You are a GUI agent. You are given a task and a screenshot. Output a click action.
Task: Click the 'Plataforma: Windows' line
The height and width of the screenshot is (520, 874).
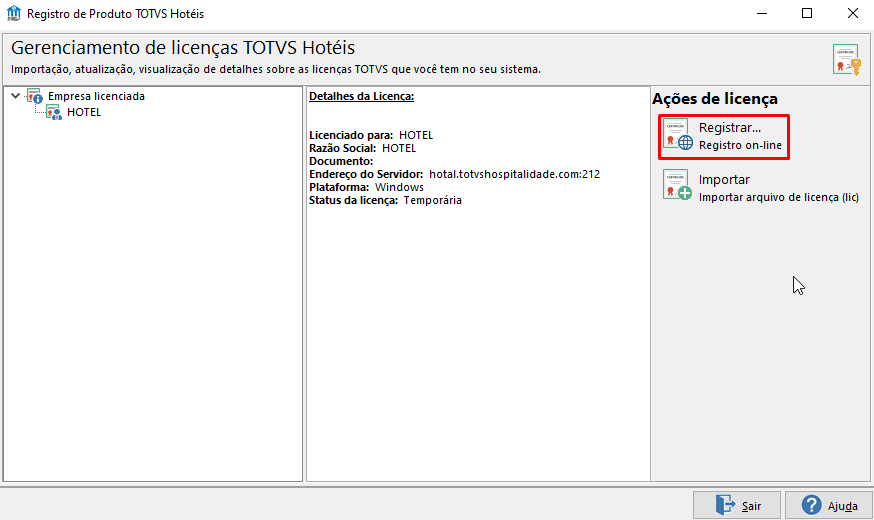(x=366, y=187)
